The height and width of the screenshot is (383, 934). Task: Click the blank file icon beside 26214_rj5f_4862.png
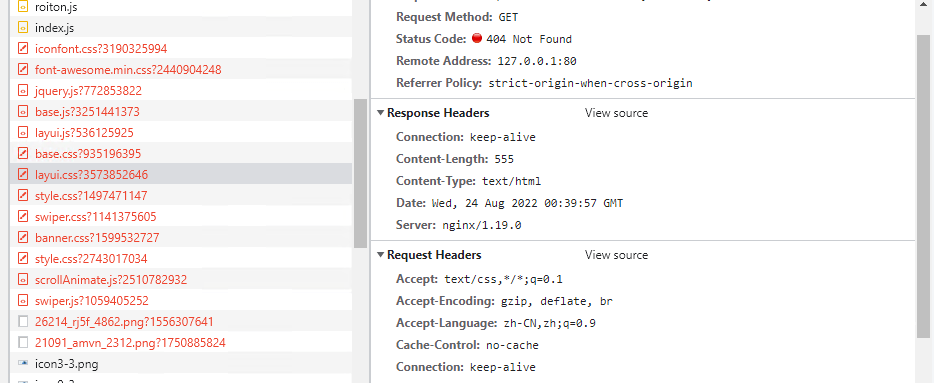23,322
